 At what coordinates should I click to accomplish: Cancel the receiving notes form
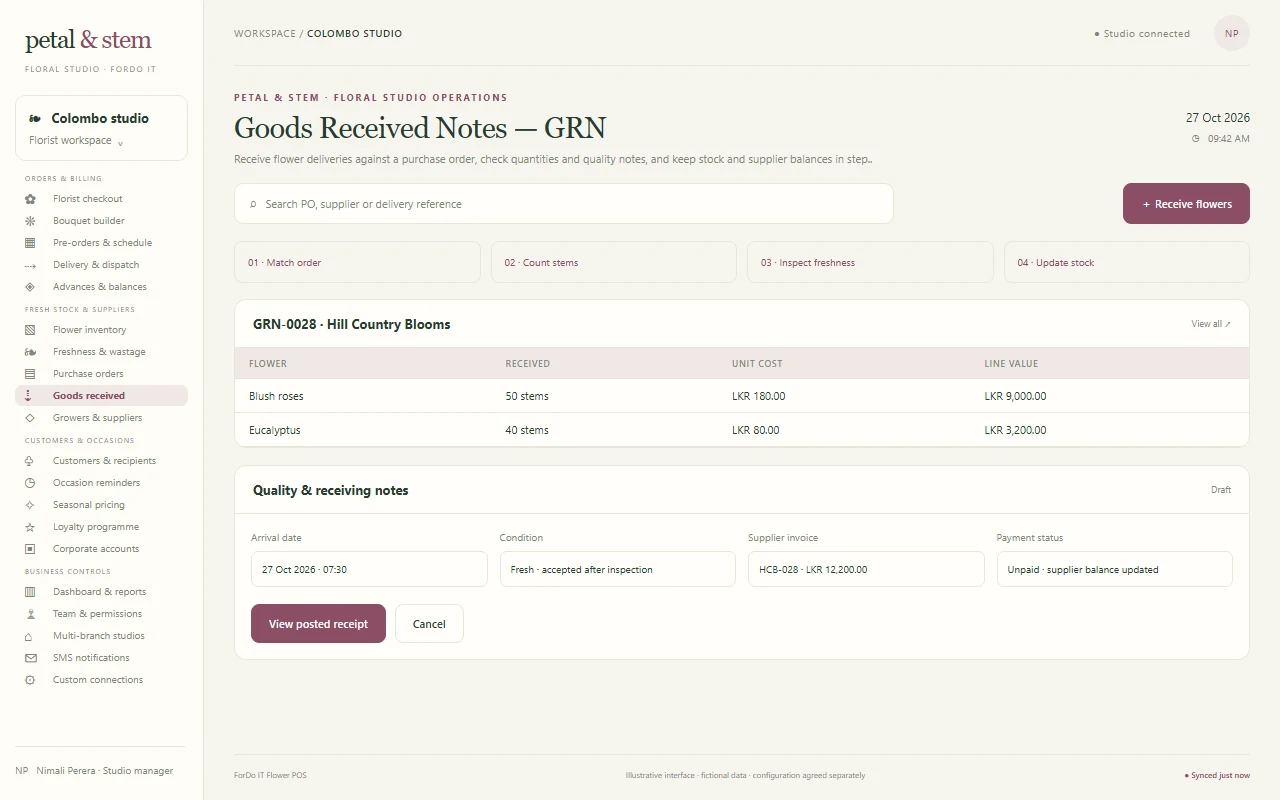429,624
